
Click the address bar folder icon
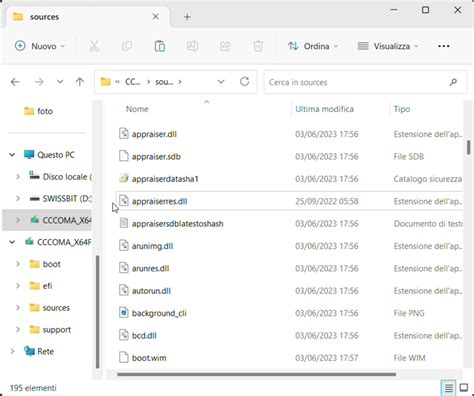coord(106,81)
